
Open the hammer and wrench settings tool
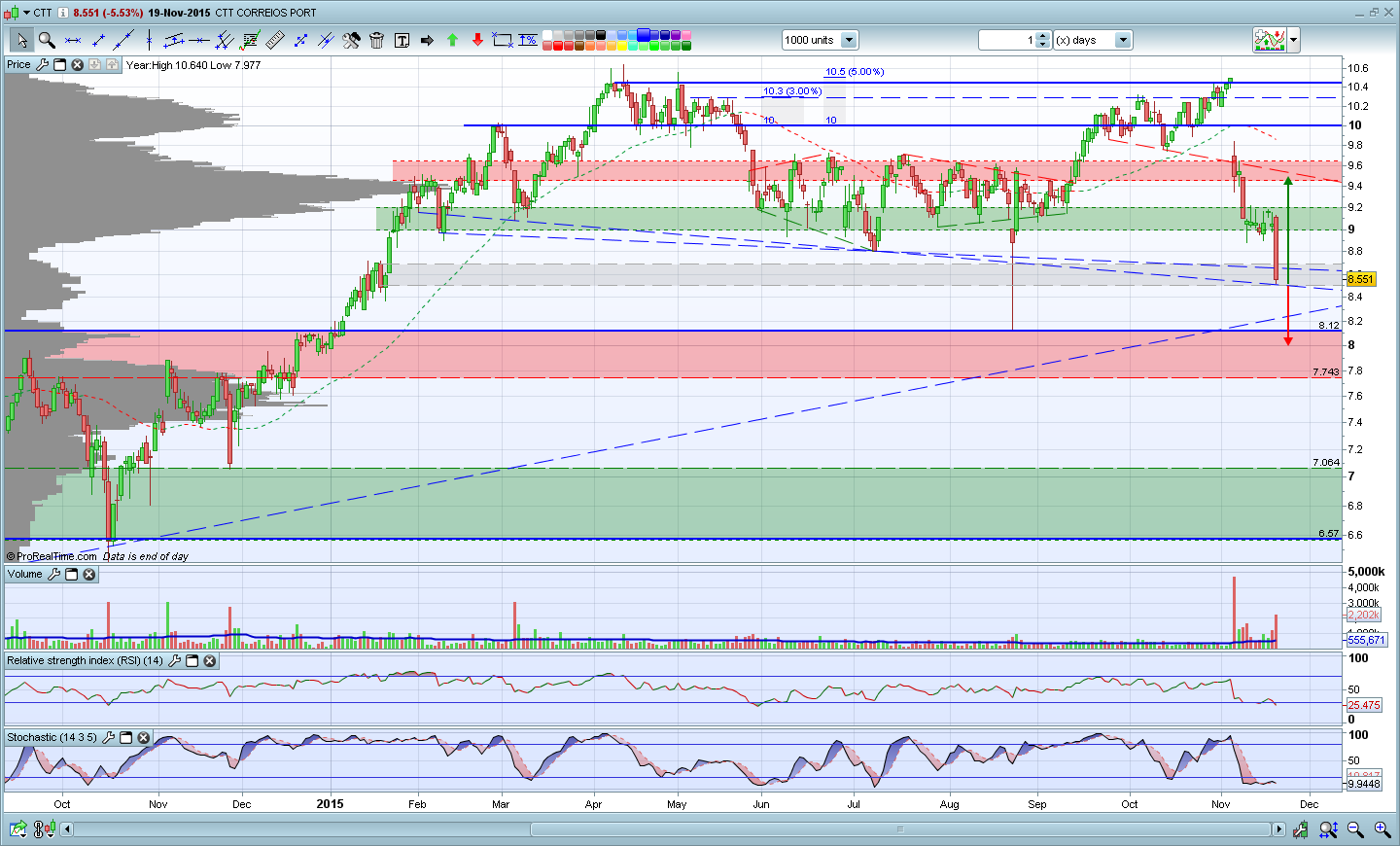(351, 40)
